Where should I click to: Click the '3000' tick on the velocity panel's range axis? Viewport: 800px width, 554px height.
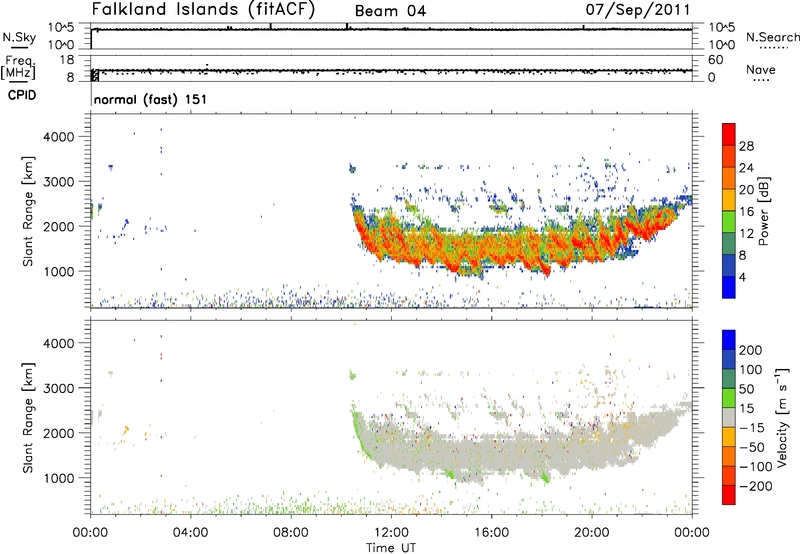pos(59,388)
